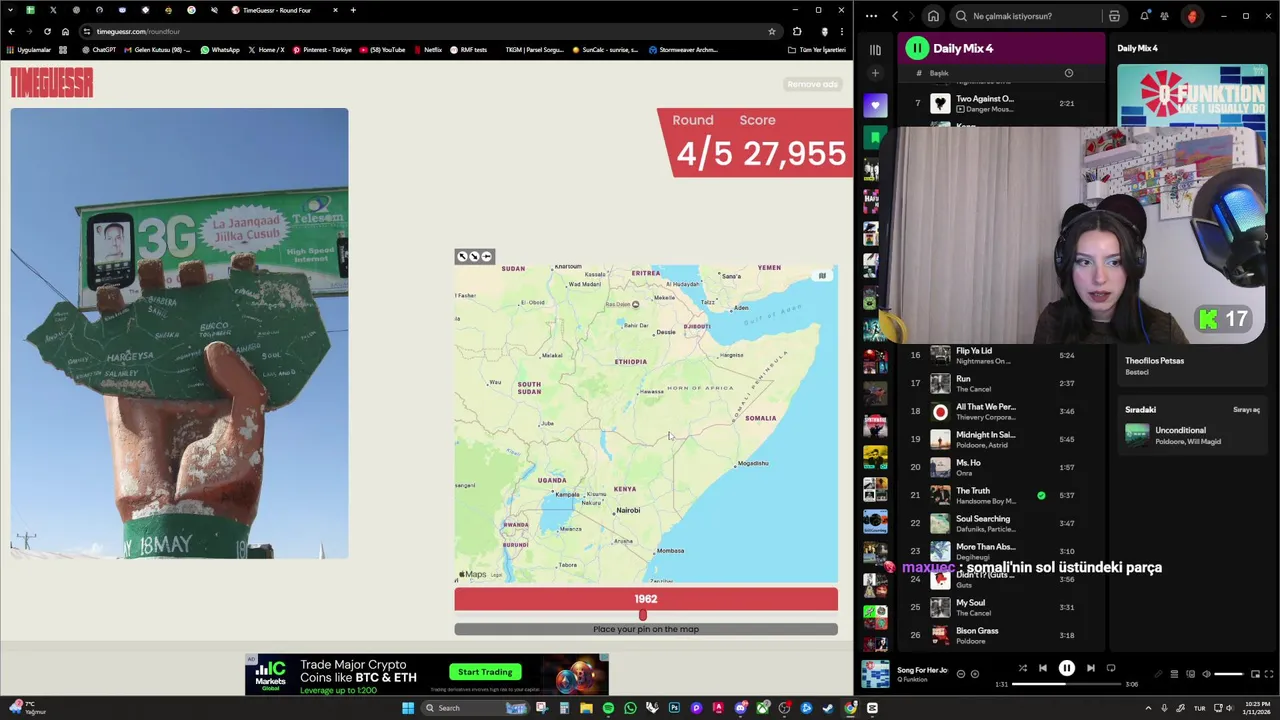Click the year slider handle under 1962
This screenshot has height=720, width=1280.
click(643, 615)
